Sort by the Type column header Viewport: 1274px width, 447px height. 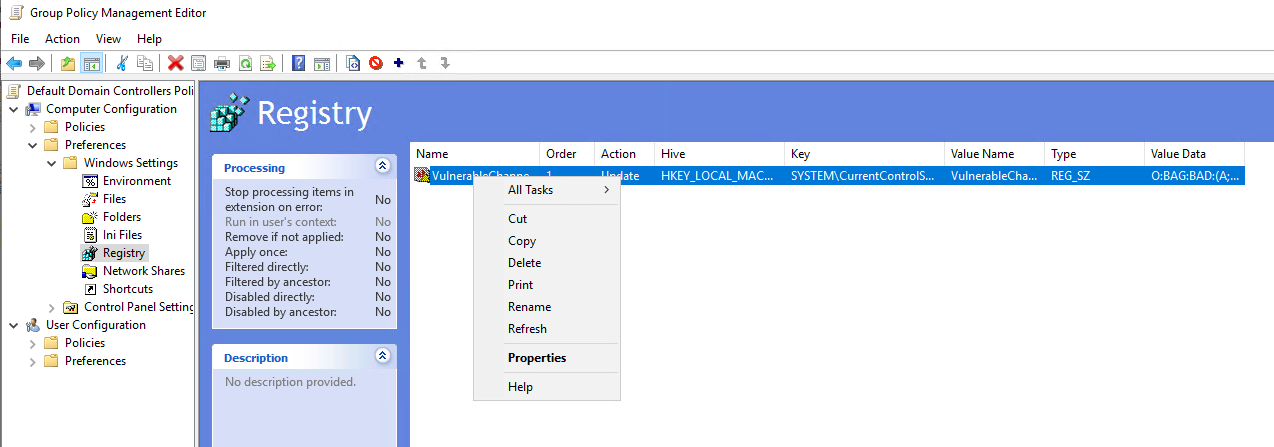pyautogui.click(x=1095, y=154)
